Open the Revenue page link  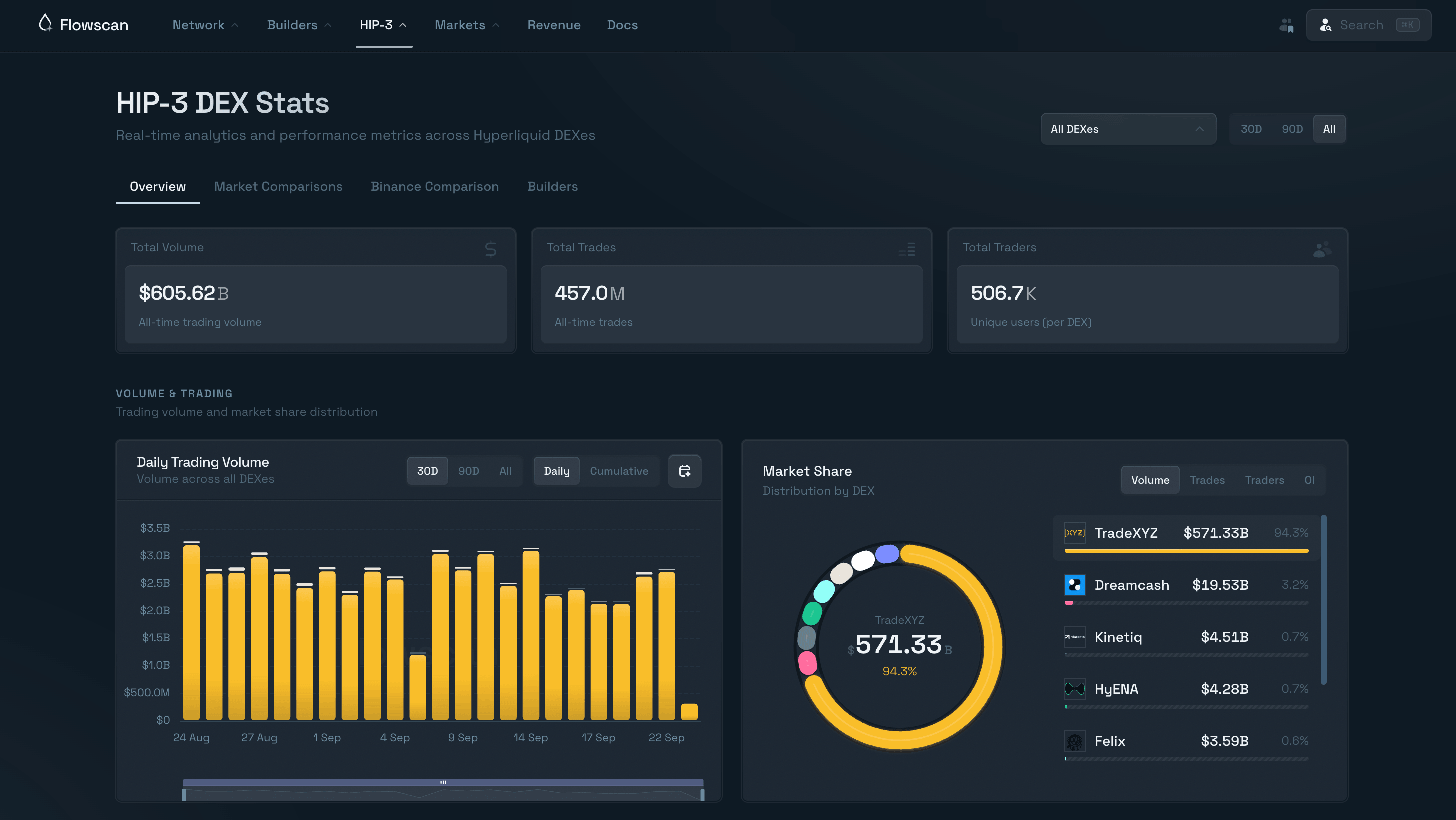click(554, 25)
